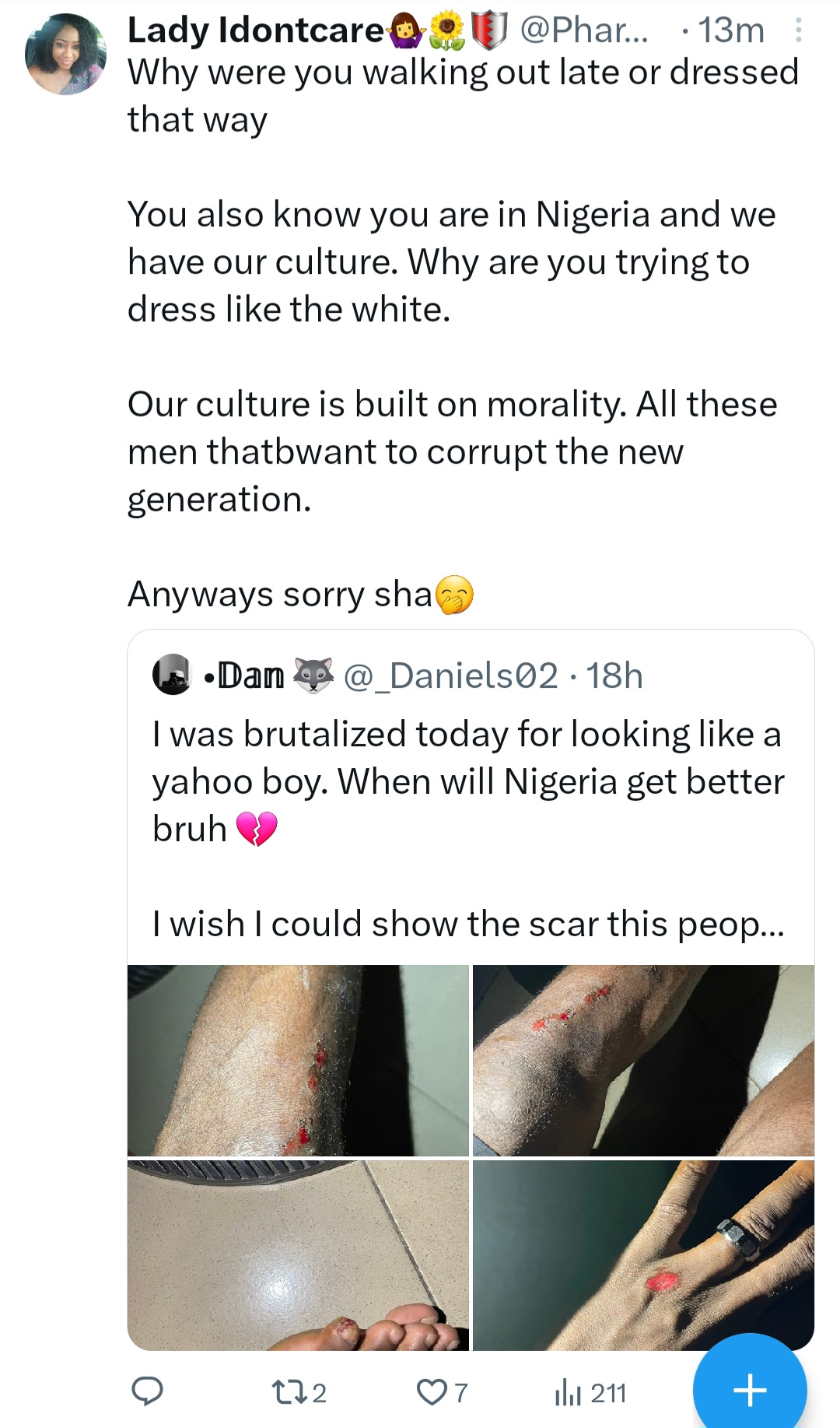View tweet analytics bar chart icon
Screen dimensions: 840x1428
569,1392
